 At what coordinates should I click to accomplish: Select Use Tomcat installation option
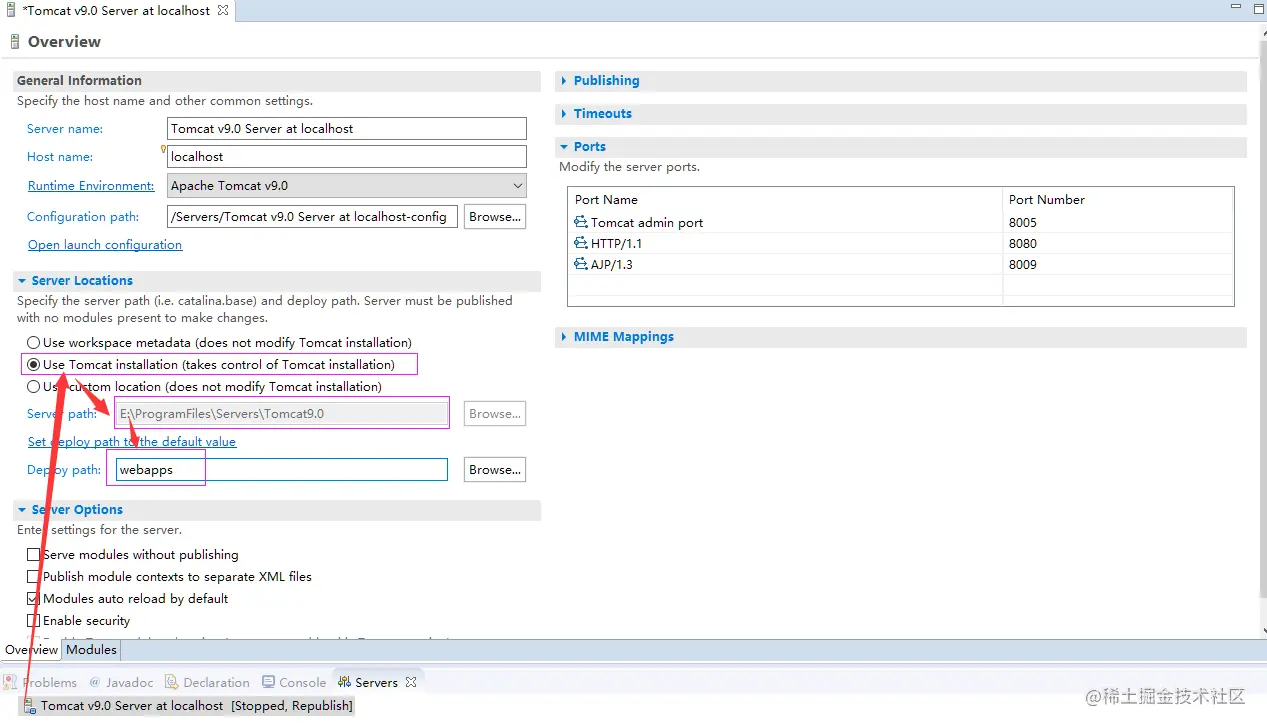click(x=34, y=364)
